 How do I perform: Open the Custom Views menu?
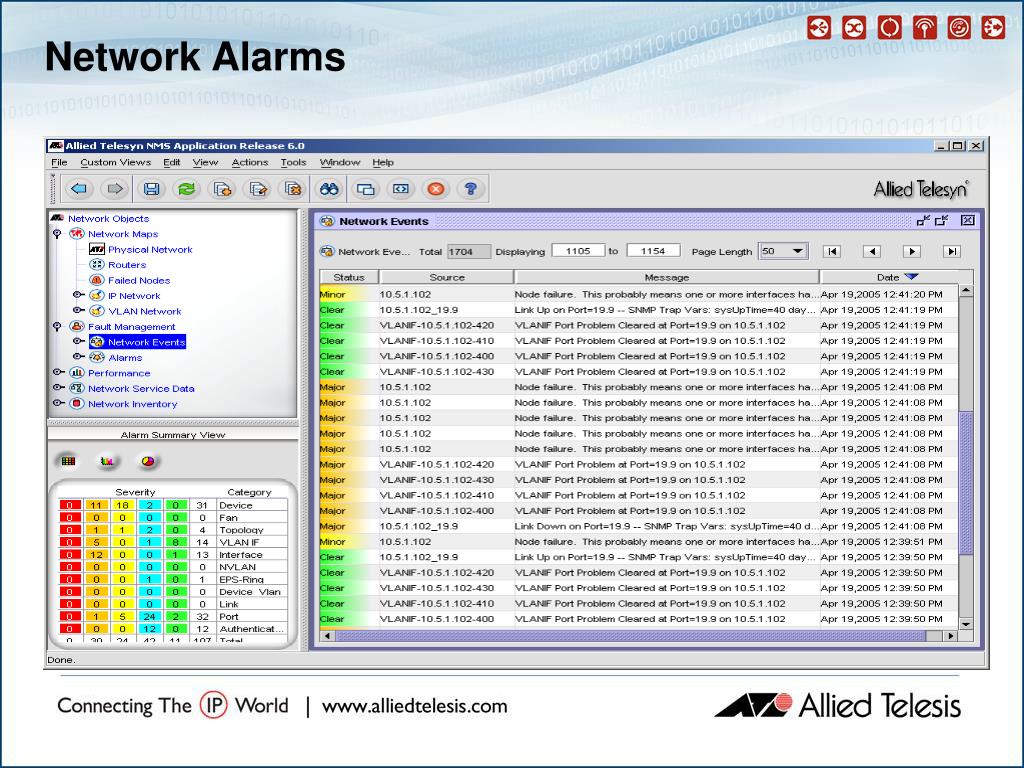tap(116, 162)
